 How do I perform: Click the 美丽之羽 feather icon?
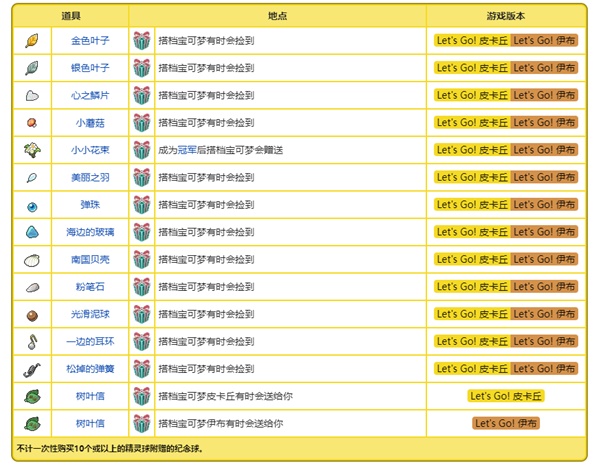pos(32,178)
